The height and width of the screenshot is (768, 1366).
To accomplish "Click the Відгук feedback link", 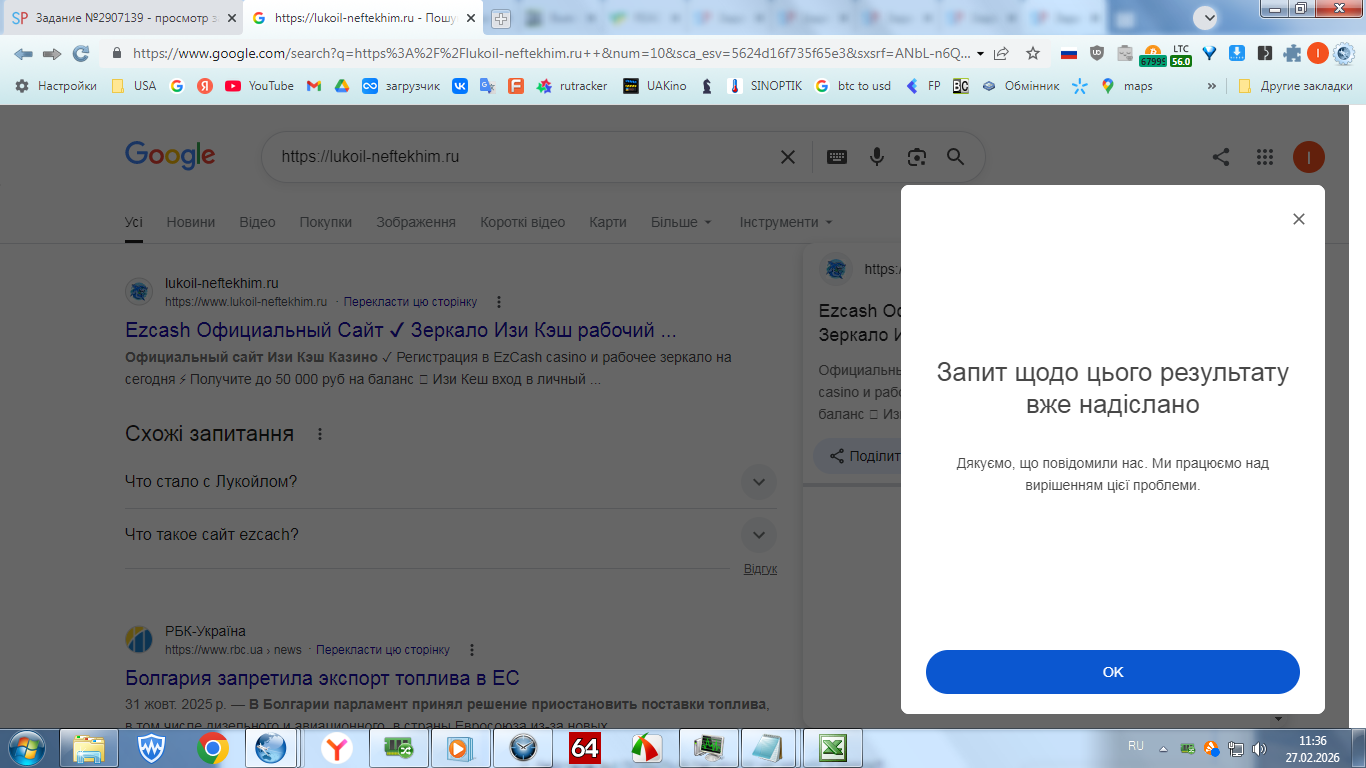I will tap(760, 569).
